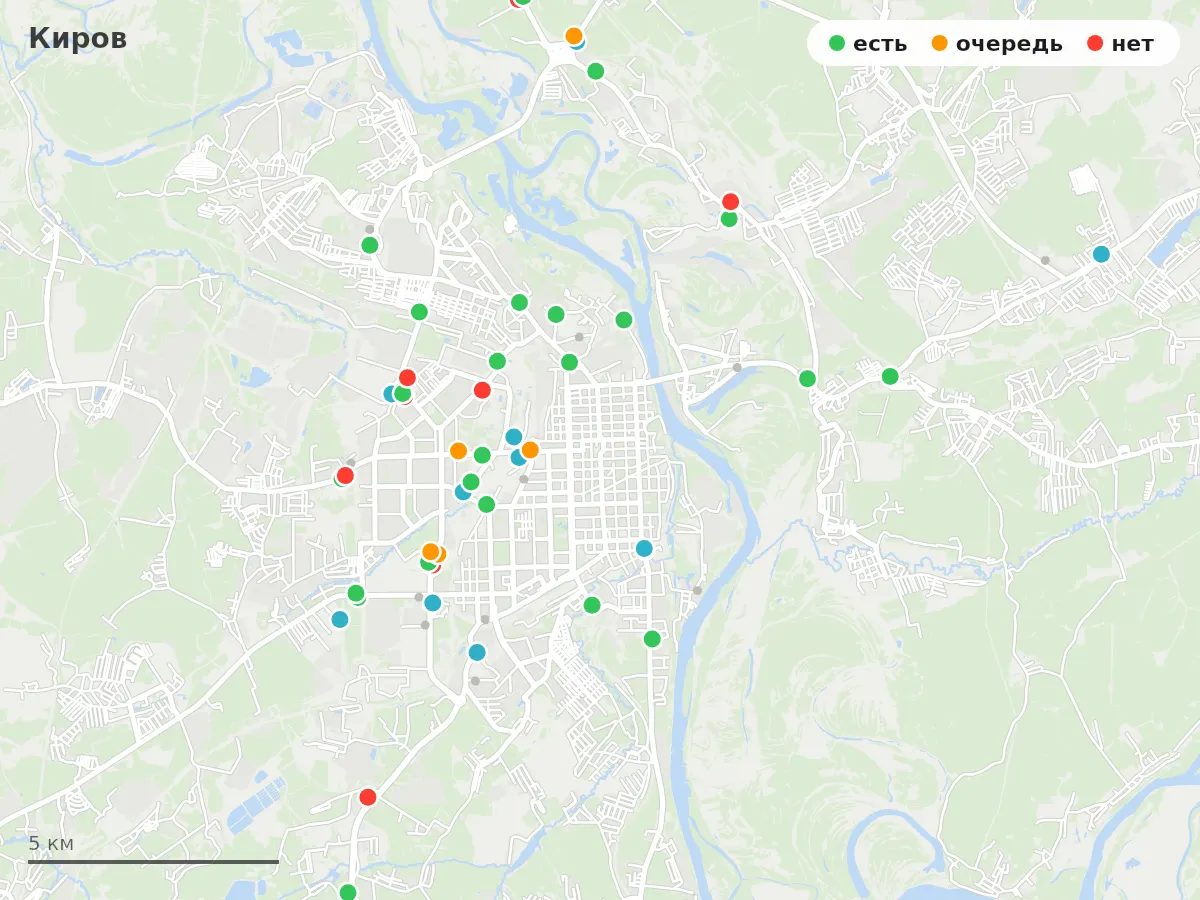This screenshot has width=1200, height=900.
Task: Select the green marker just east of the river bridge
Action: [x=807, y=378]
